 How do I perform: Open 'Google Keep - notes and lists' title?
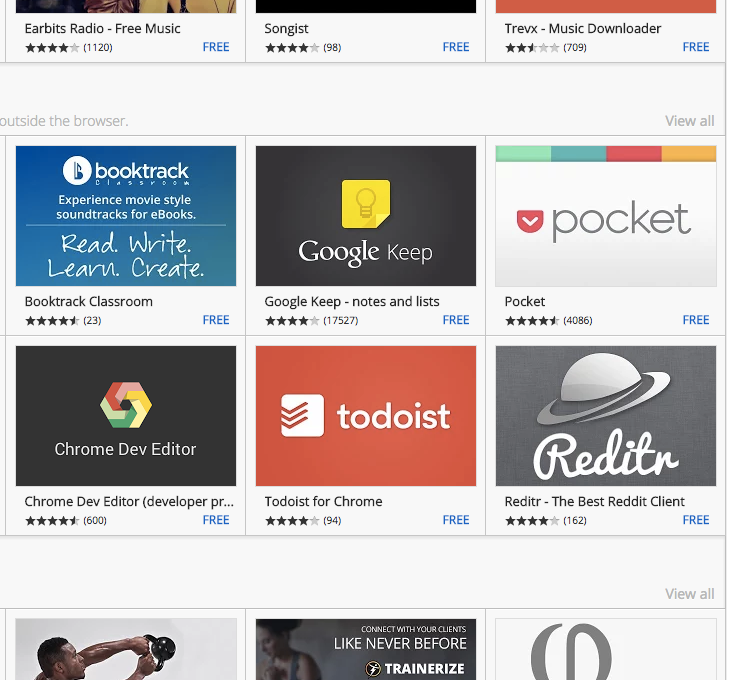[x=352, y=302]
